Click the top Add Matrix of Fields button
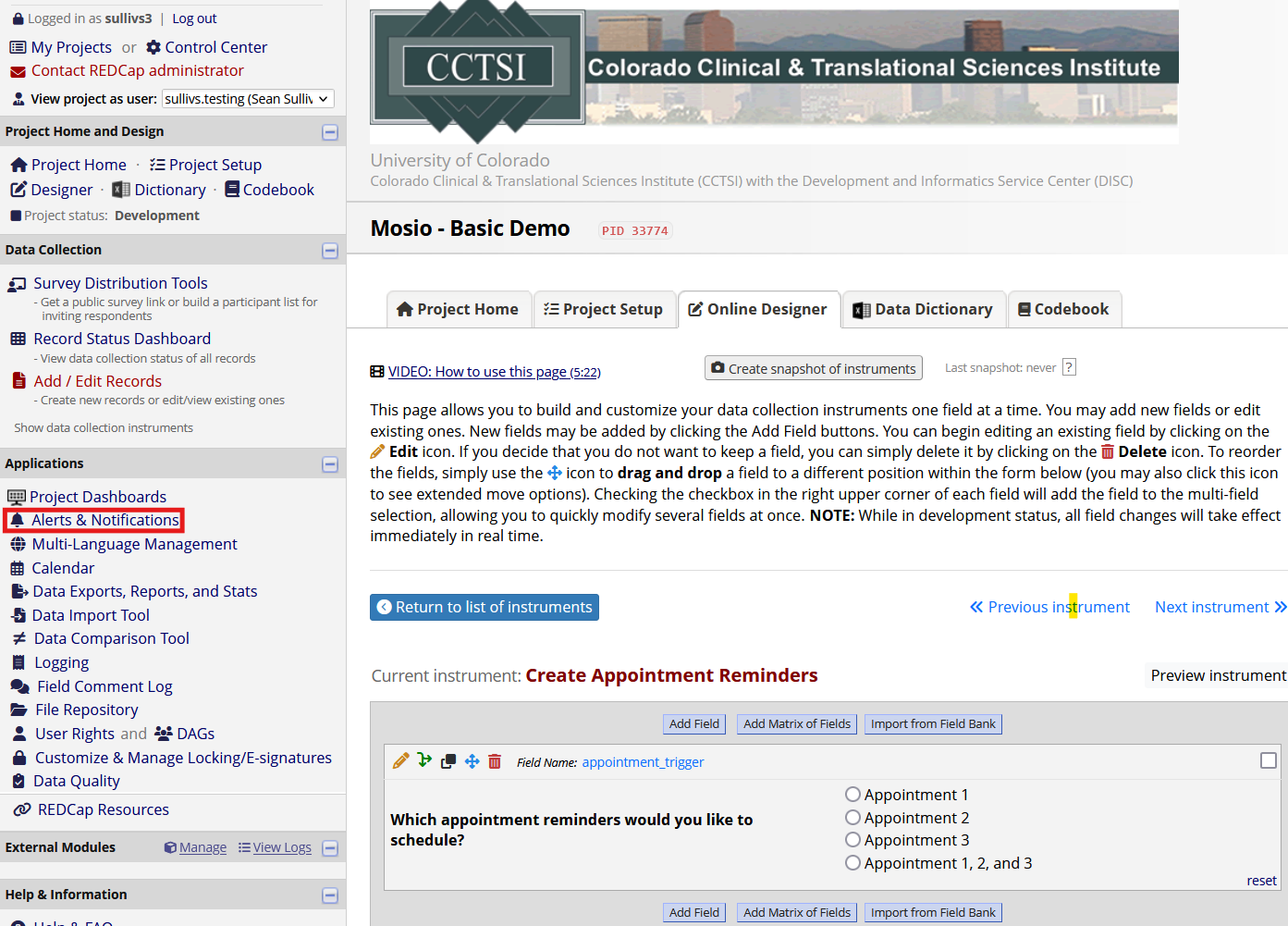1288x926 pixels. tap(797, 724)
